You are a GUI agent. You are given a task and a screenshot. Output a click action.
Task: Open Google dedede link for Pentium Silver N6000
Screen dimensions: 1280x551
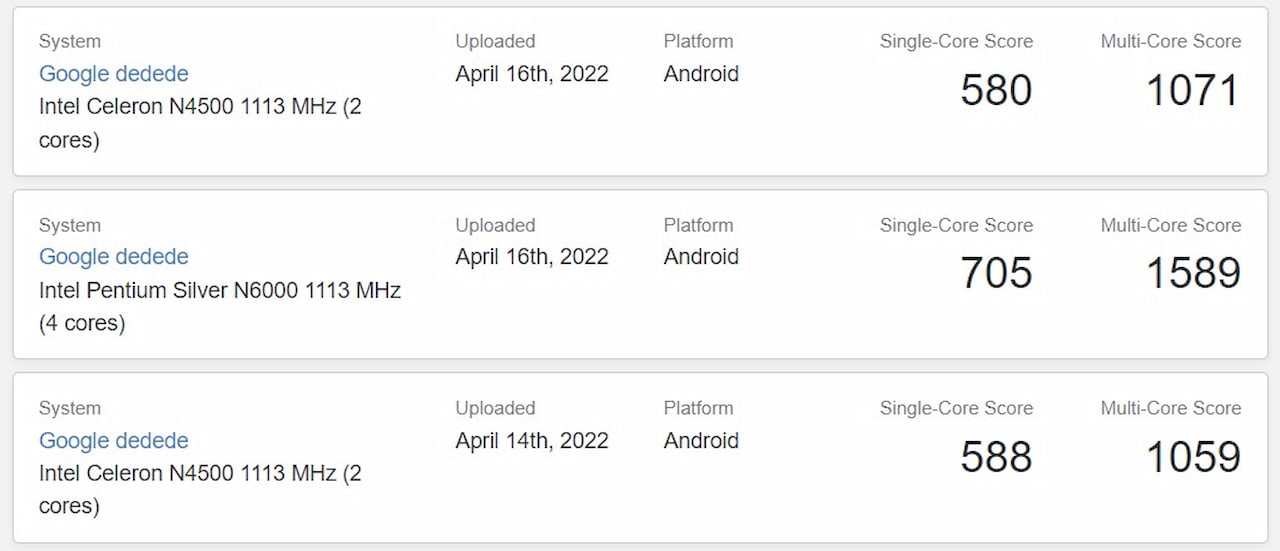point(114,257)
